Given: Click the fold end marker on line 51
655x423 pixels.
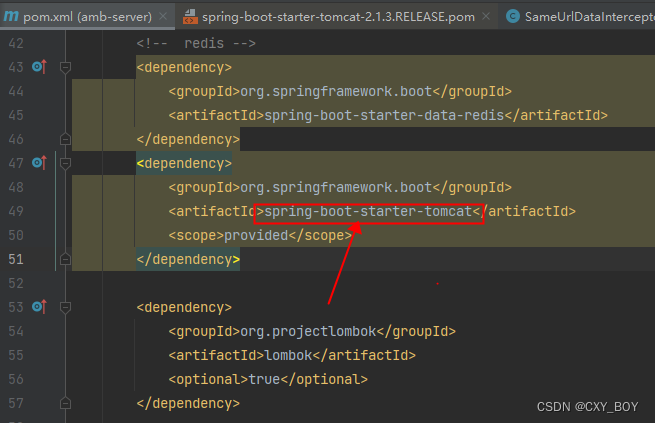Looking at the screenshot, I should [x=66, y=259].
